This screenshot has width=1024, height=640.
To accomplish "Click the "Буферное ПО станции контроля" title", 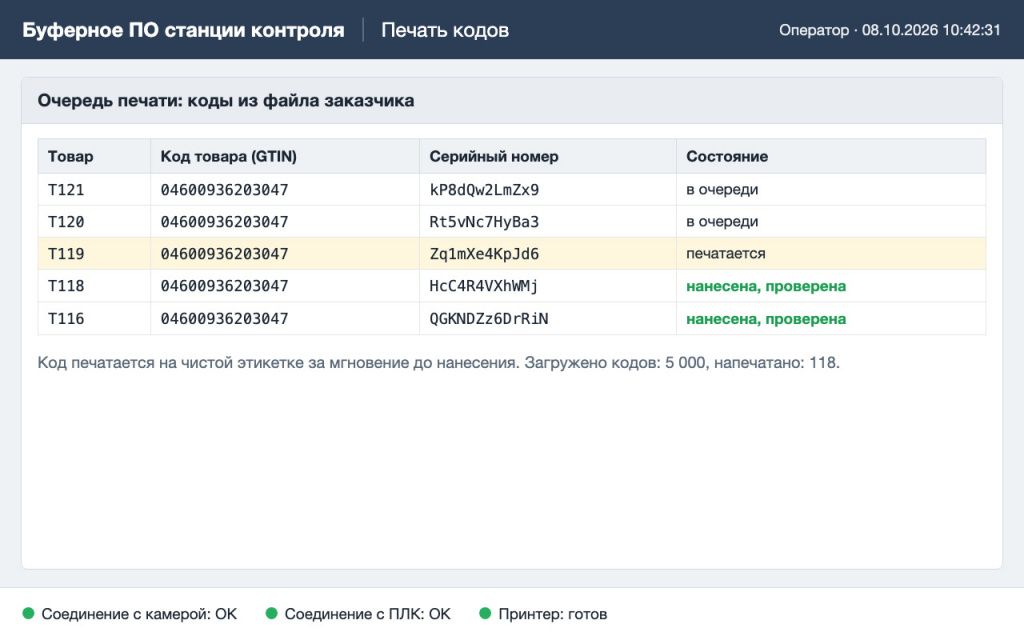I will pyautogui.click(x=184, y=30).
